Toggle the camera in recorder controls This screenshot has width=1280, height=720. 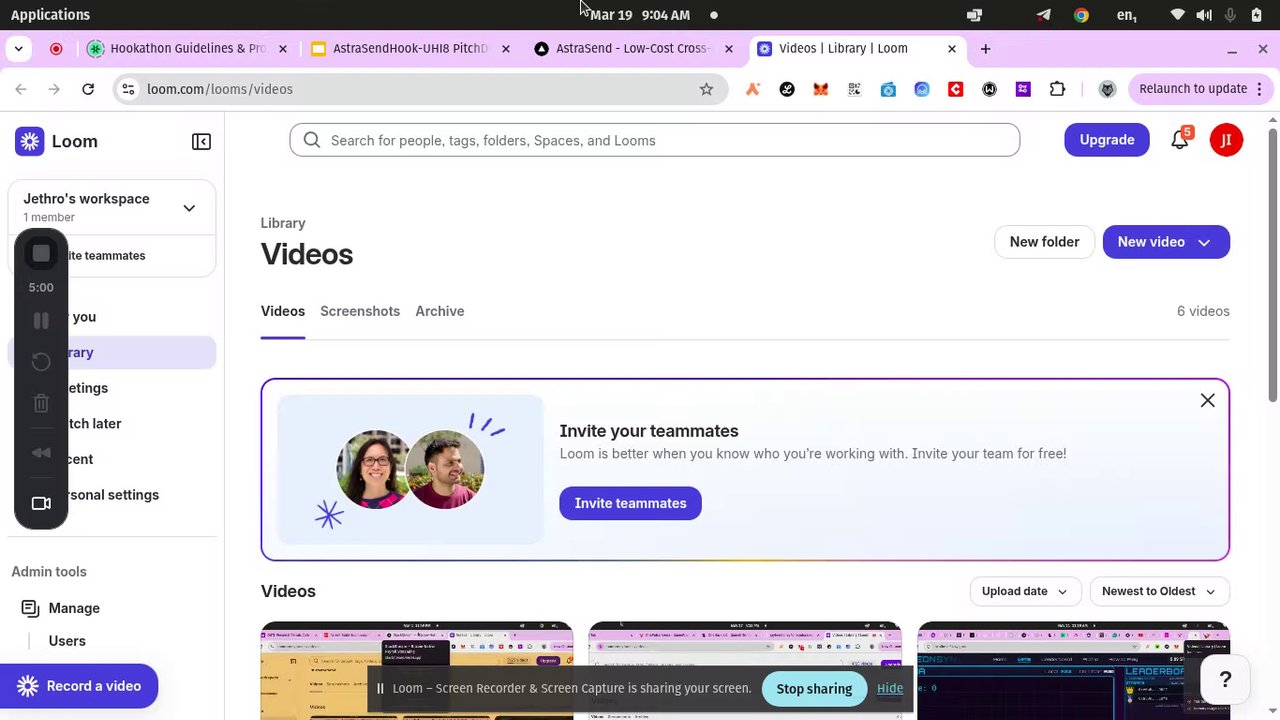pos(41,503)
